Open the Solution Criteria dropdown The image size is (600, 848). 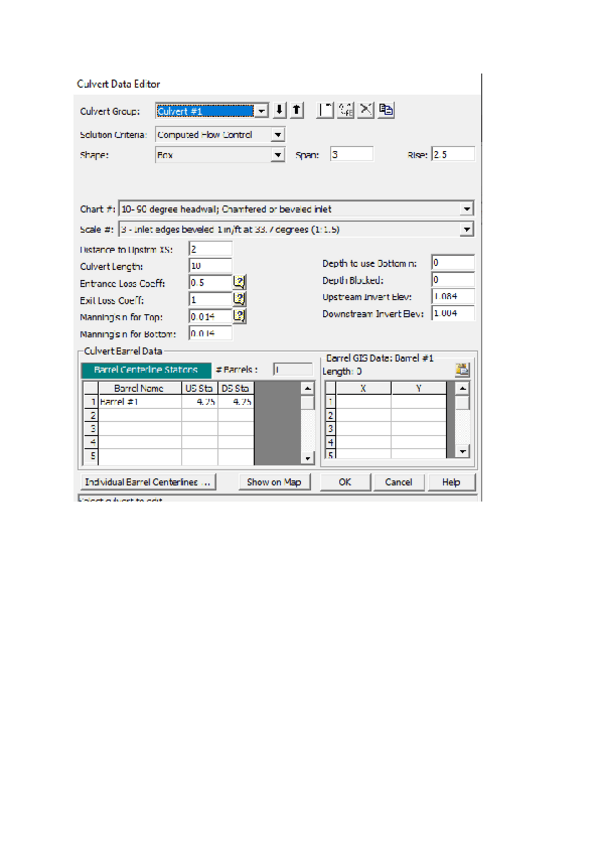(x=278, y=134)
